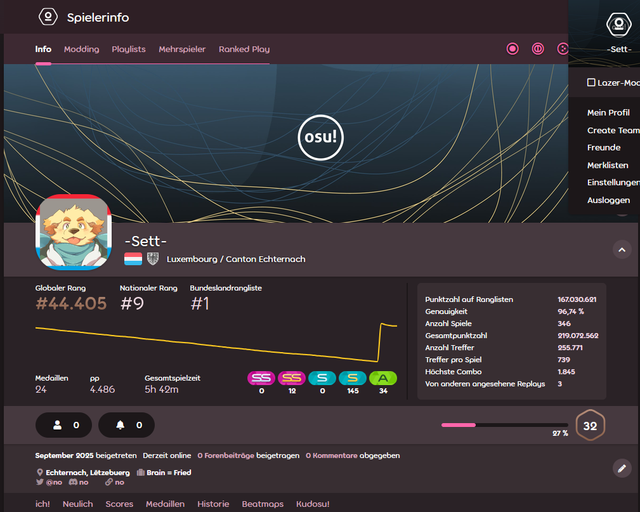Click the -Sett- username heading
The height and width of the screenshot is (512, 640).
pyautogui.click(x=146, y=241)
